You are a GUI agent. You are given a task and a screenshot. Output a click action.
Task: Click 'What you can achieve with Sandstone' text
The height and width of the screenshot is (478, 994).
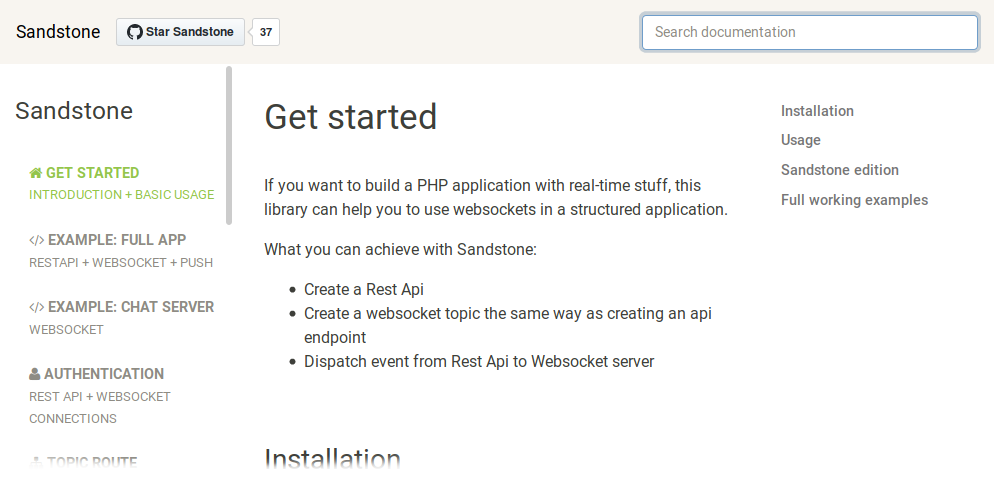point(401,250)
